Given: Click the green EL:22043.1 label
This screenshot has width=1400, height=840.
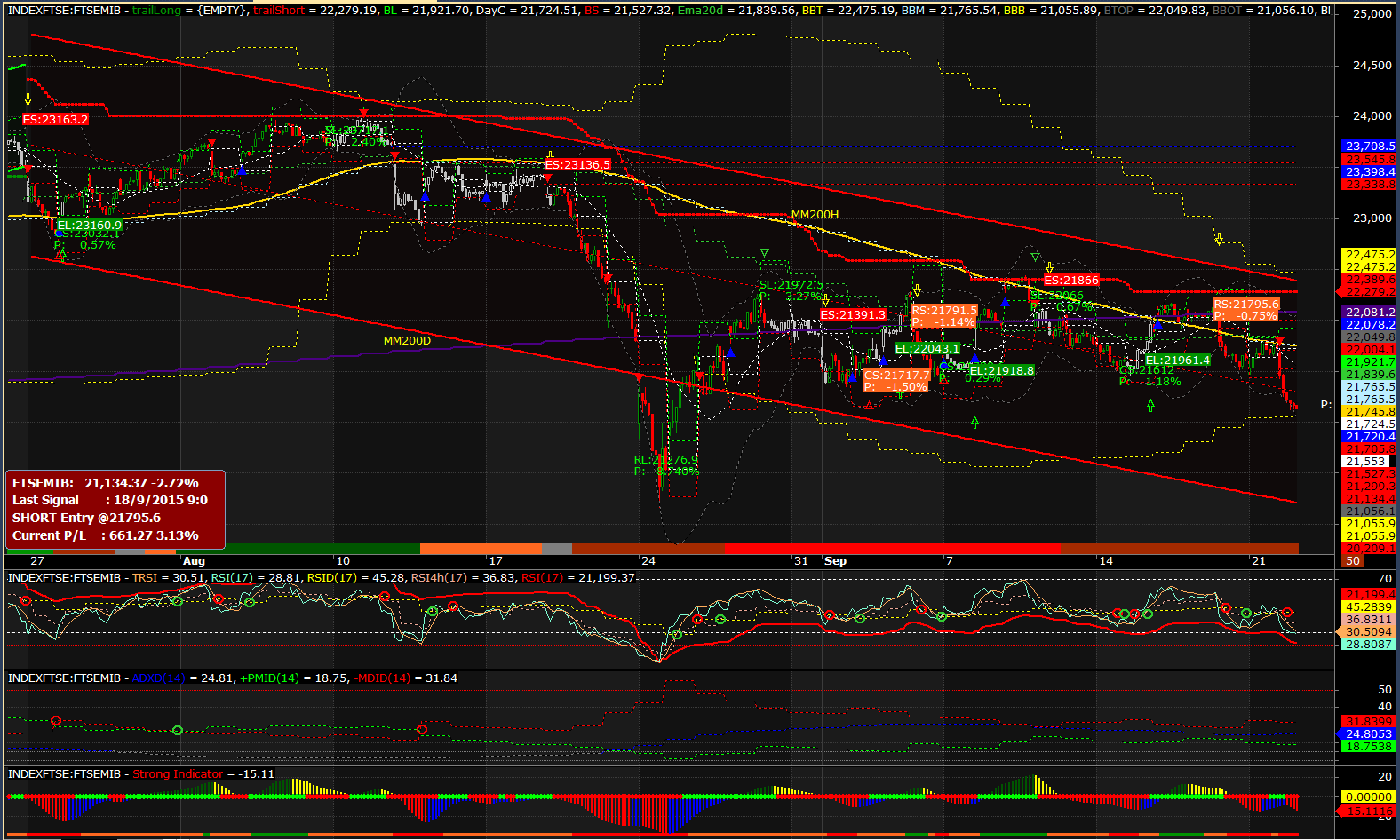Looking at the screenshot, I should click(x=927, y=348).
